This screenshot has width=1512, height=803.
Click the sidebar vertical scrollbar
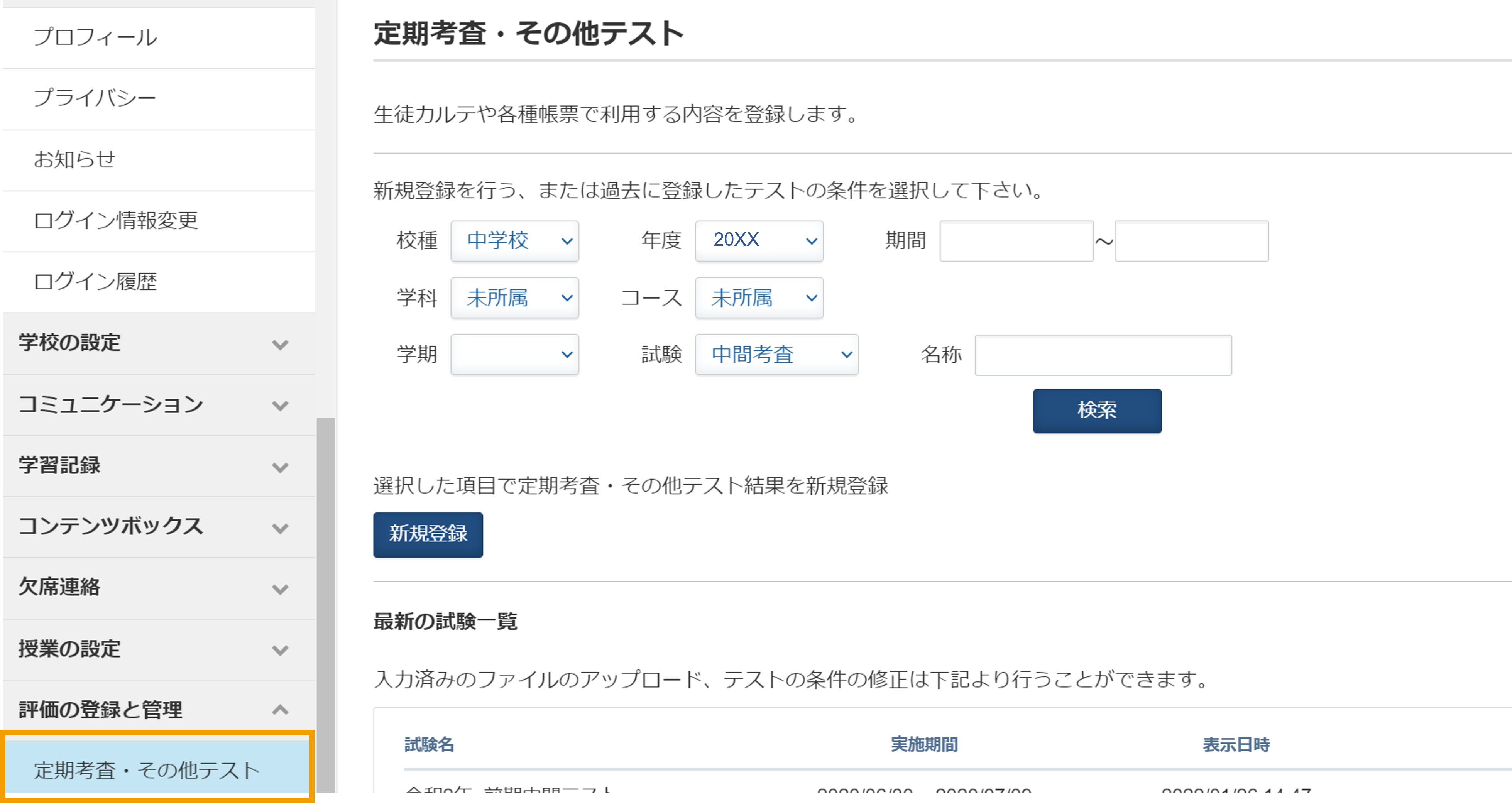point(325,605)
